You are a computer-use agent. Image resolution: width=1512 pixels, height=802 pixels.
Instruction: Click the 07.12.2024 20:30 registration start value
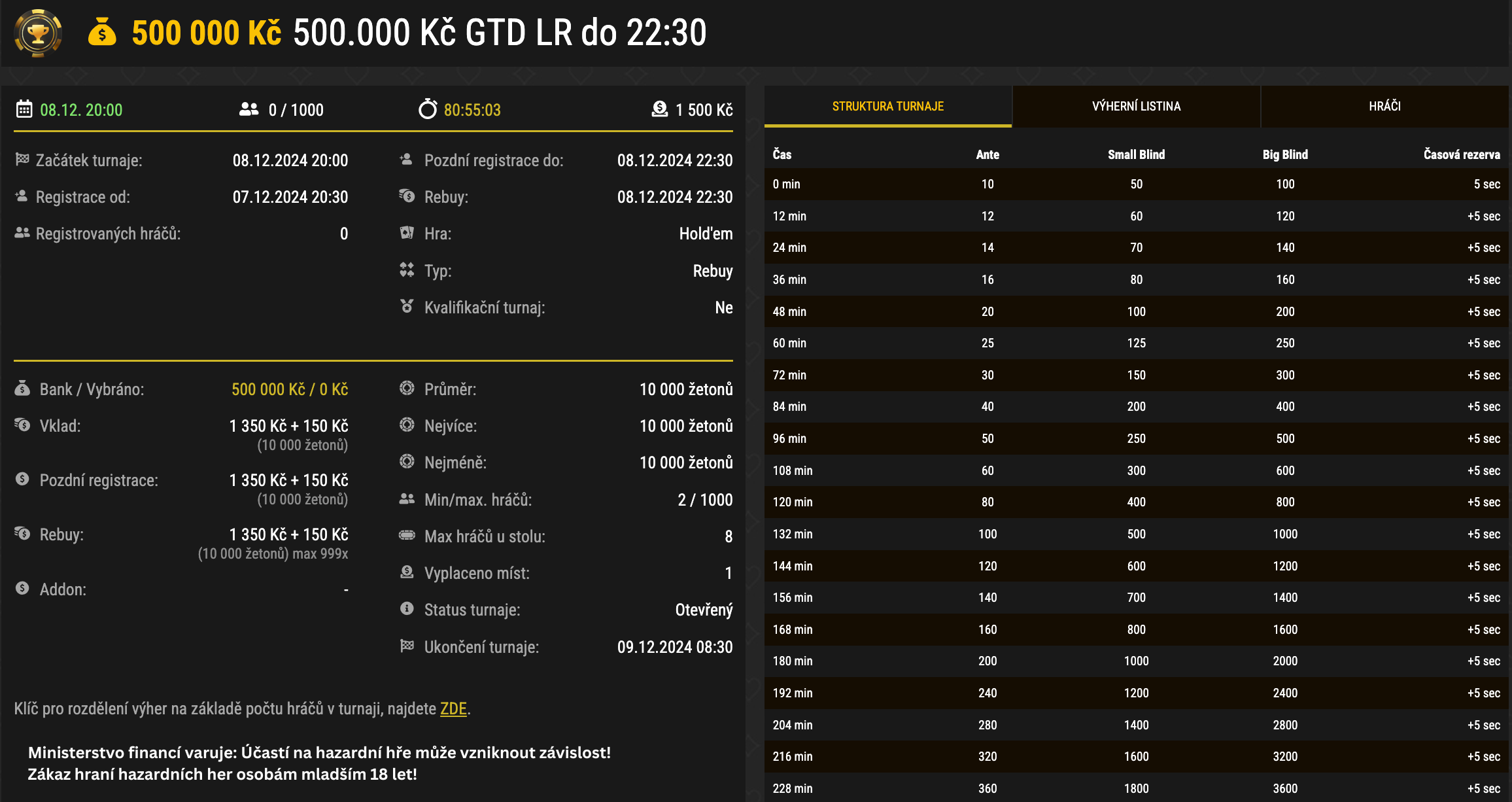tap(290, 197)
